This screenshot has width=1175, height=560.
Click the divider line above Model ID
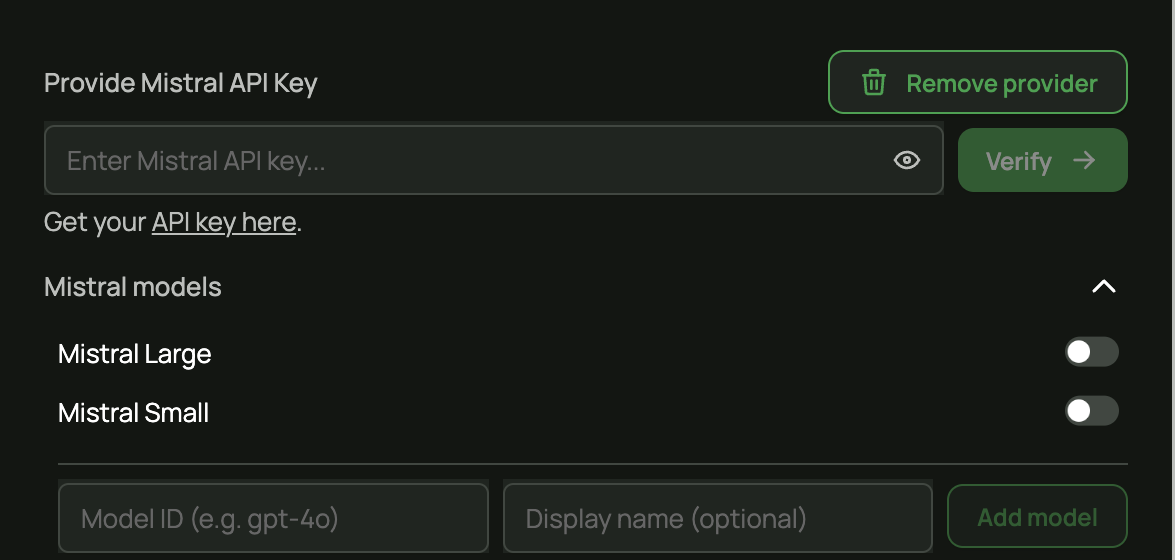[592, 464]
